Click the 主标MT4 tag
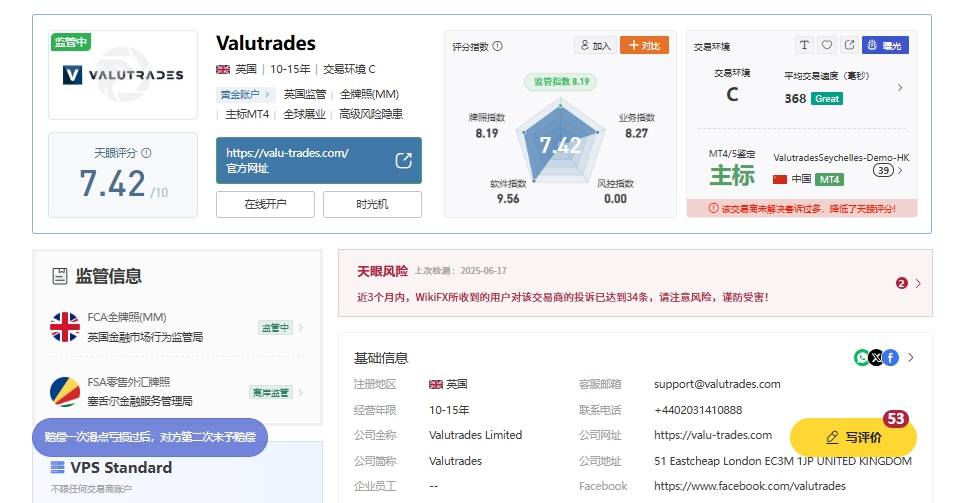 [x=247, y=114]
